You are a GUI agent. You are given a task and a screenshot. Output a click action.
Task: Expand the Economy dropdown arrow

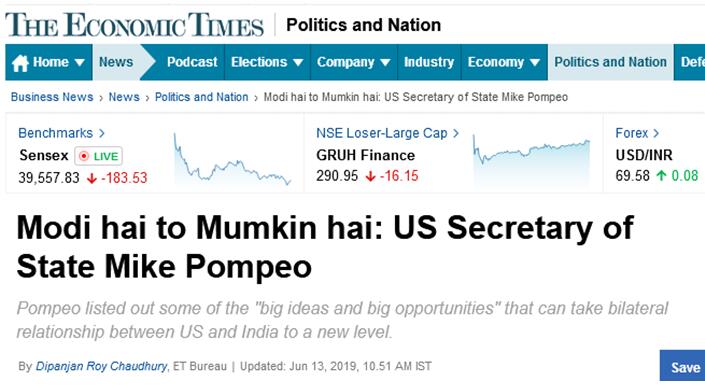[535, 63]
